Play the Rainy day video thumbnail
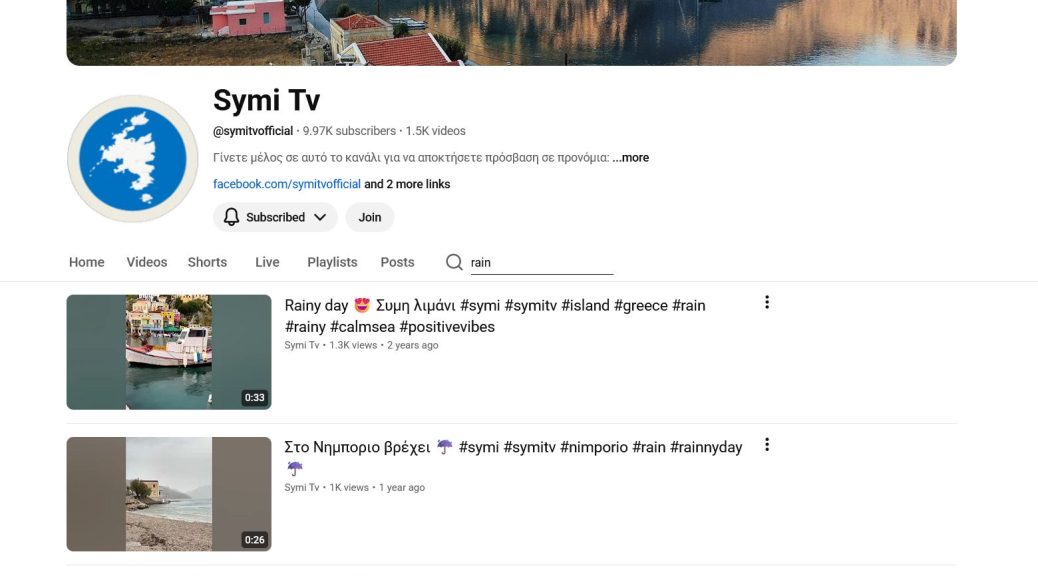Viewport: 1038px width, 576px height. pos(169,352)
